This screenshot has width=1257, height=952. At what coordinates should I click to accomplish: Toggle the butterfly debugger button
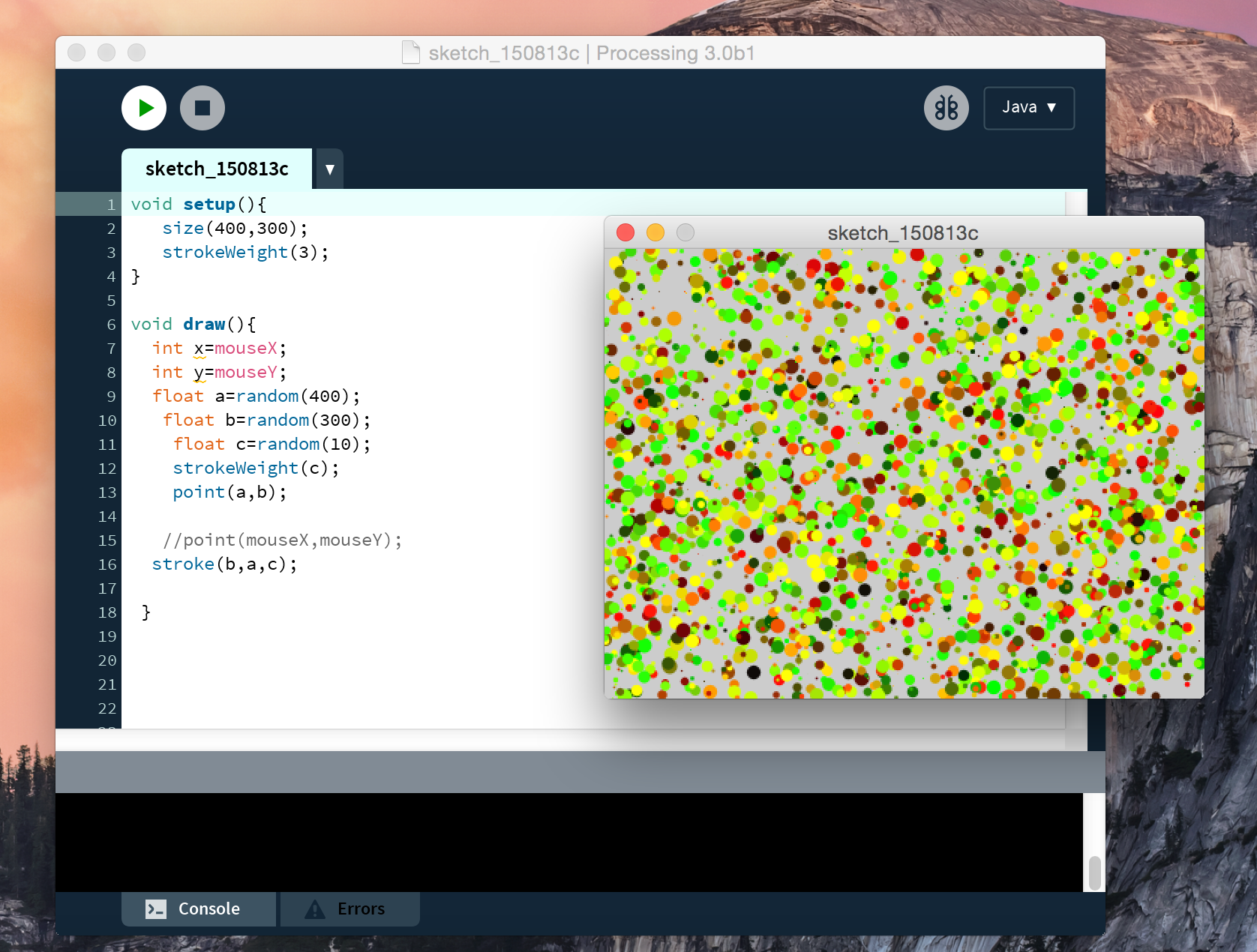point(946,108)
